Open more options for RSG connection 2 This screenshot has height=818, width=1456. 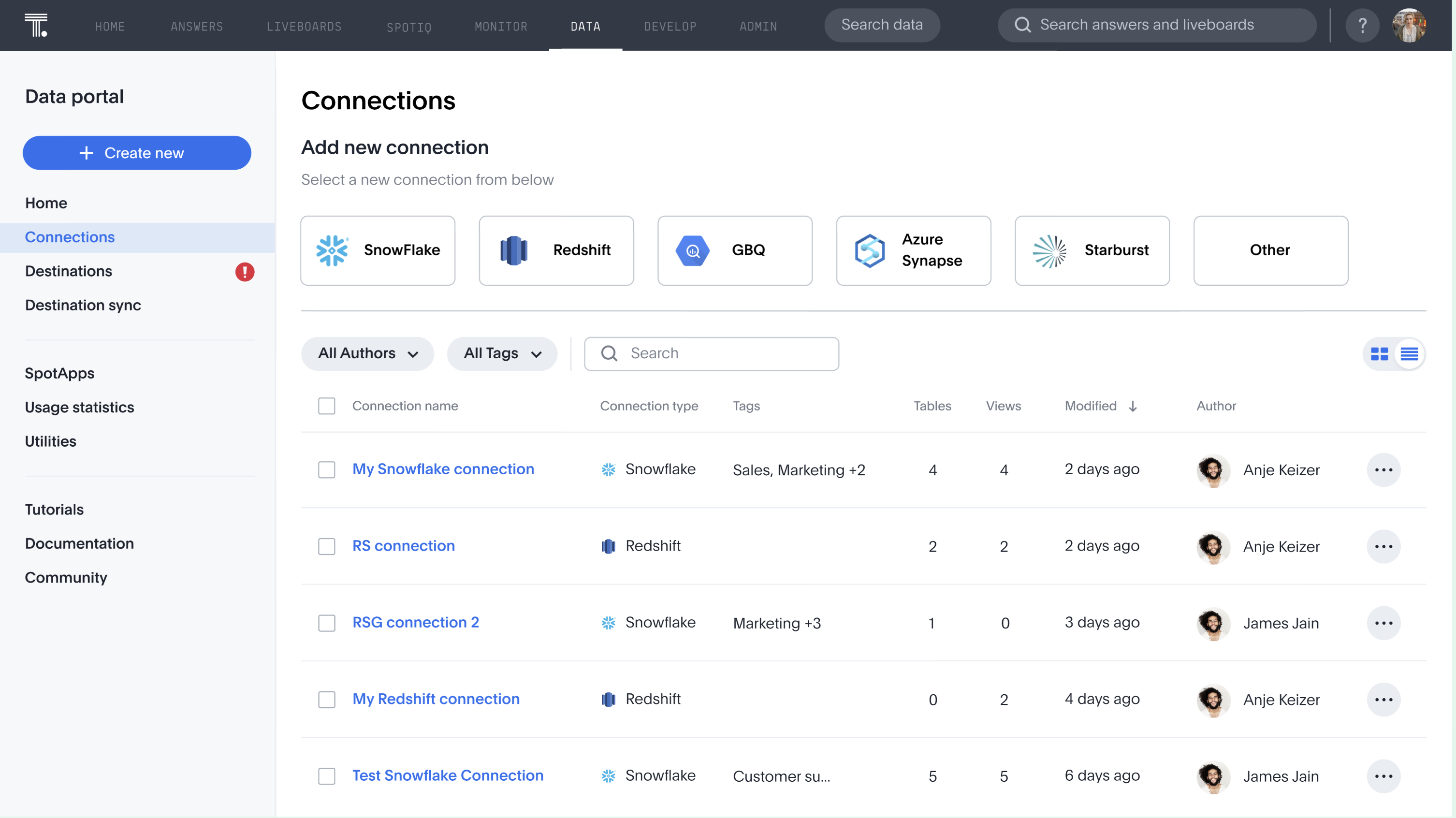click(x=1383, y=623)
